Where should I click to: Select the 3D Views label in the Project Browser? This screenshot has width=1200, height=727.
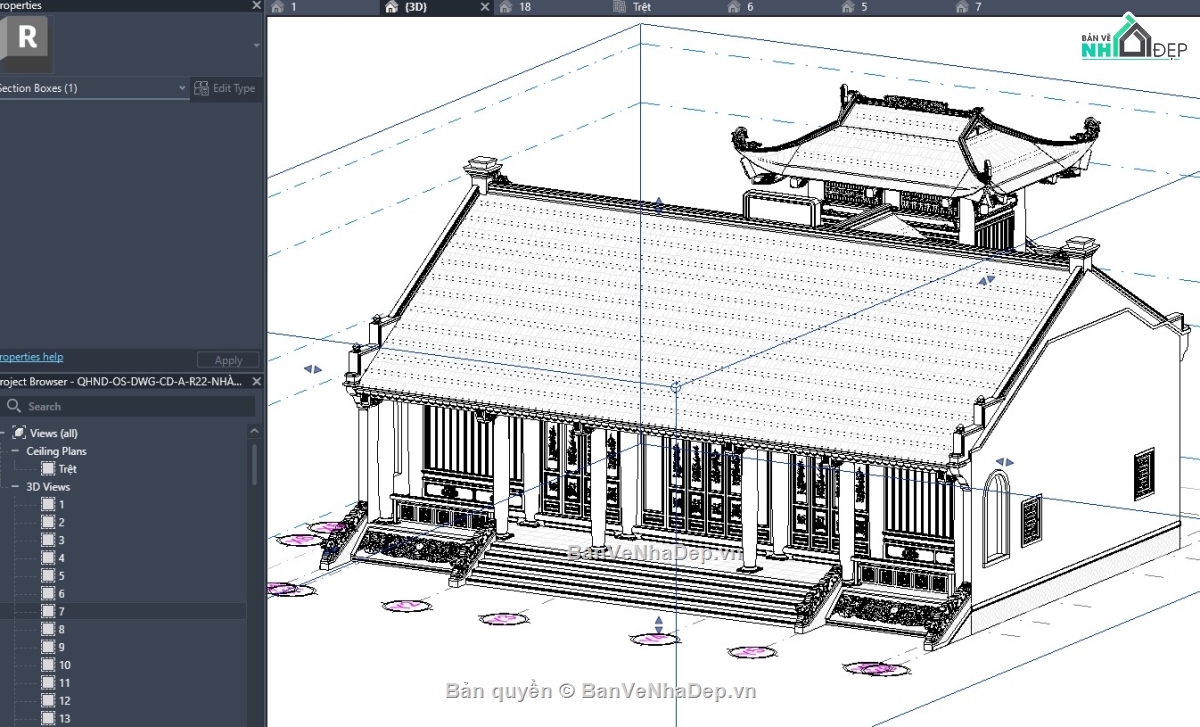[48, 487]
